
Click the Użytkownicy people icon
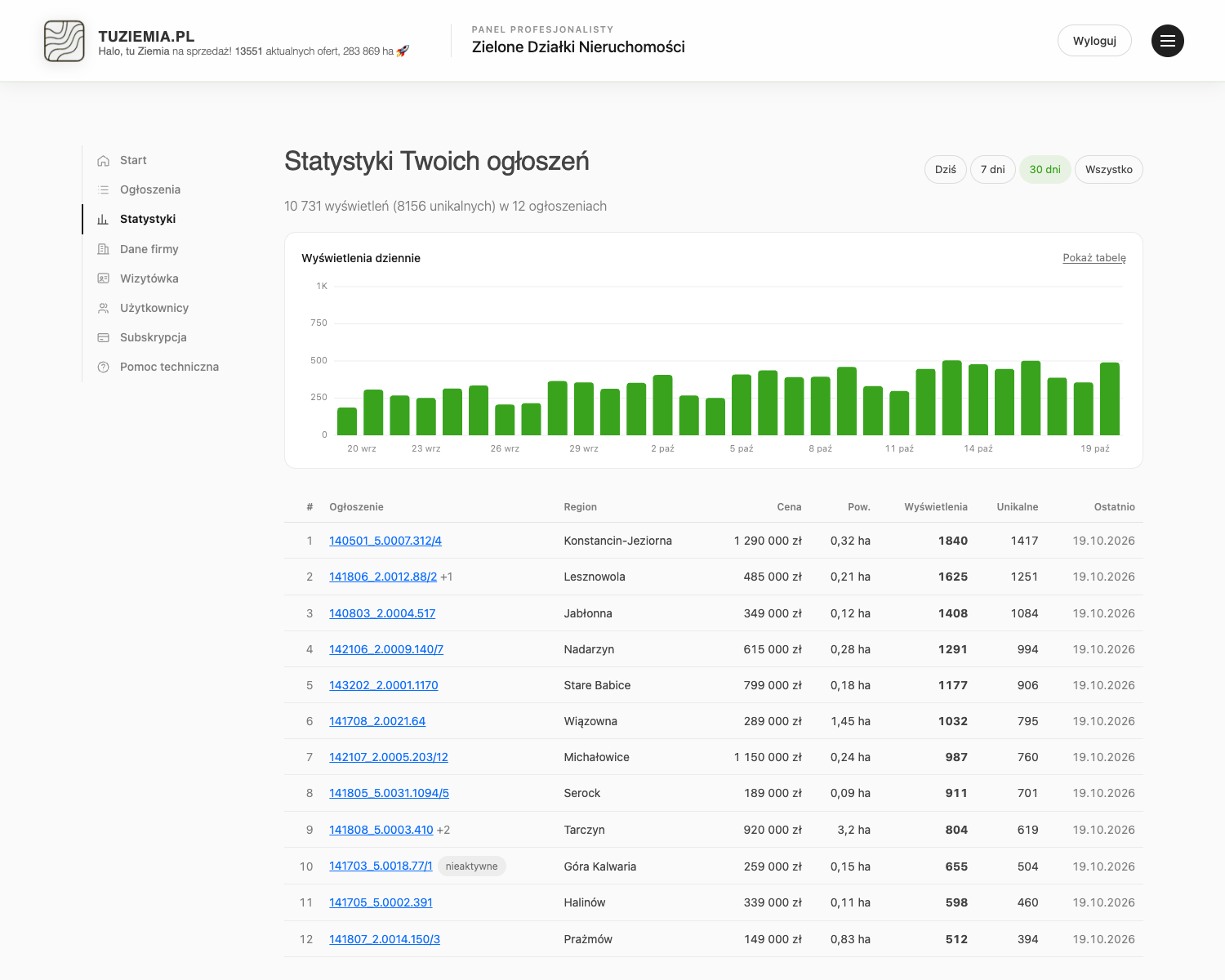(x=103, y=308)
